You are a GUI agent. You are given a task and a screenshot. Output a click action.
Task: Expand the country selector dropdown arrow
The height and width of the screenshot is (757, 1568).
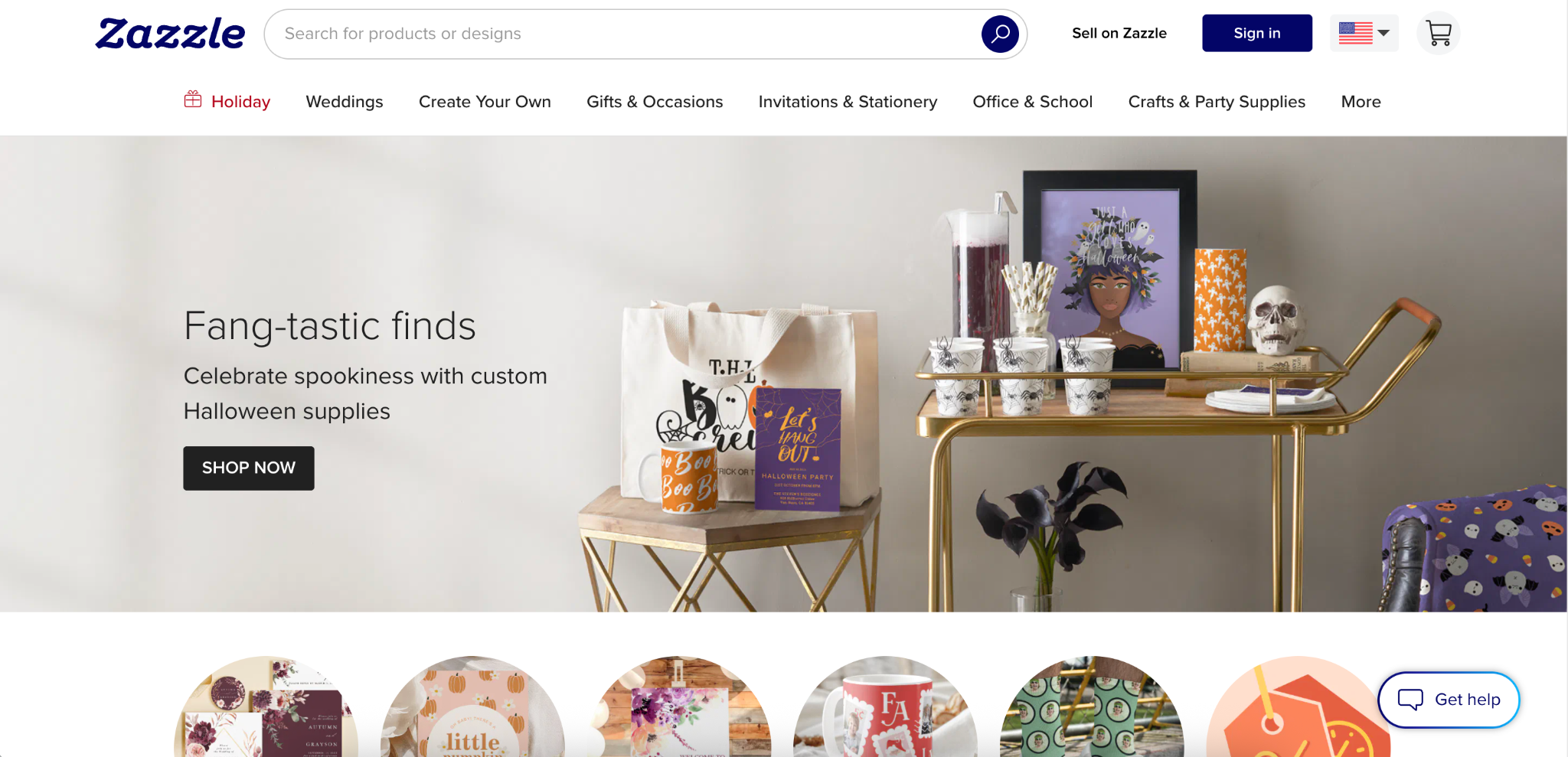1383,33
